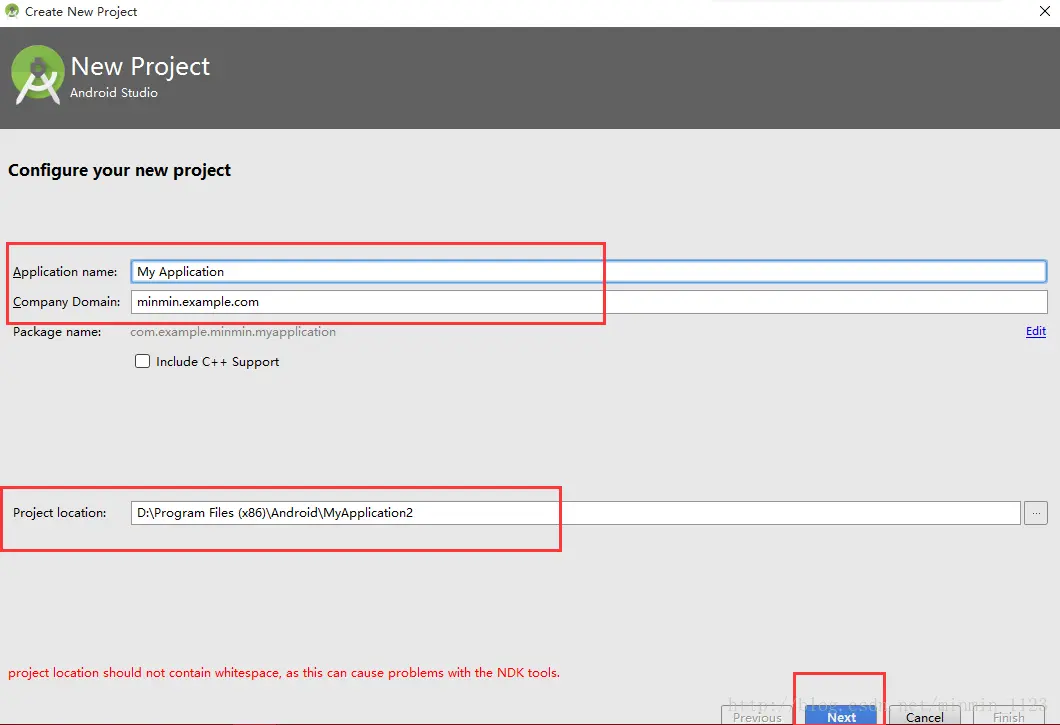Click the 'New Project' header title

(140, 66)
